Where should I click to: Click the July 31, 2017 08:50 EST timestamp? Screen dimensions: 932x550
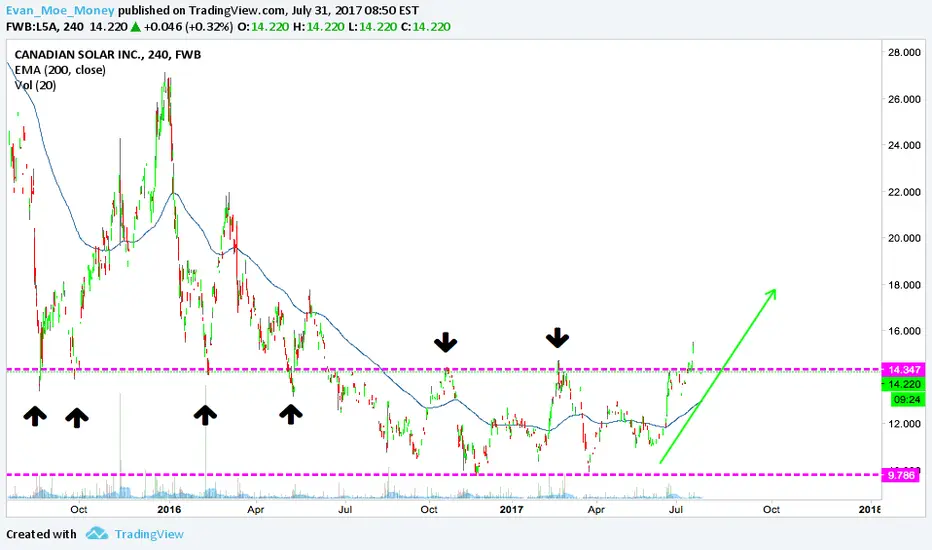click(x=355, y=10)
